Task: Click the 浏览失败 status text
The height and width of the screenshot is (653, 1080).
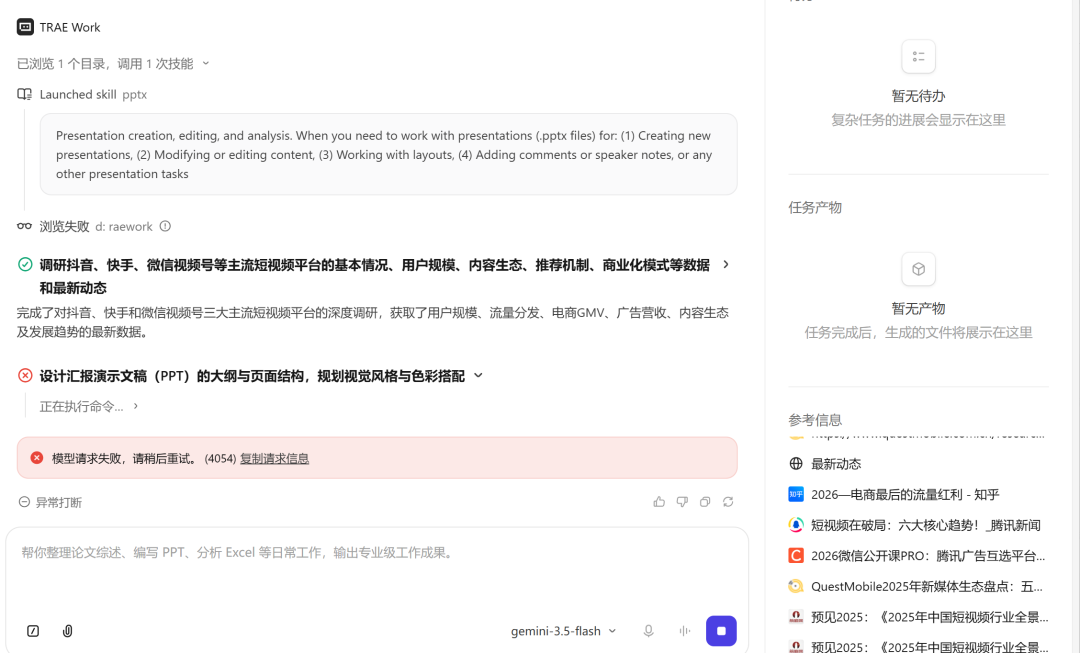Action: point(64,226)
